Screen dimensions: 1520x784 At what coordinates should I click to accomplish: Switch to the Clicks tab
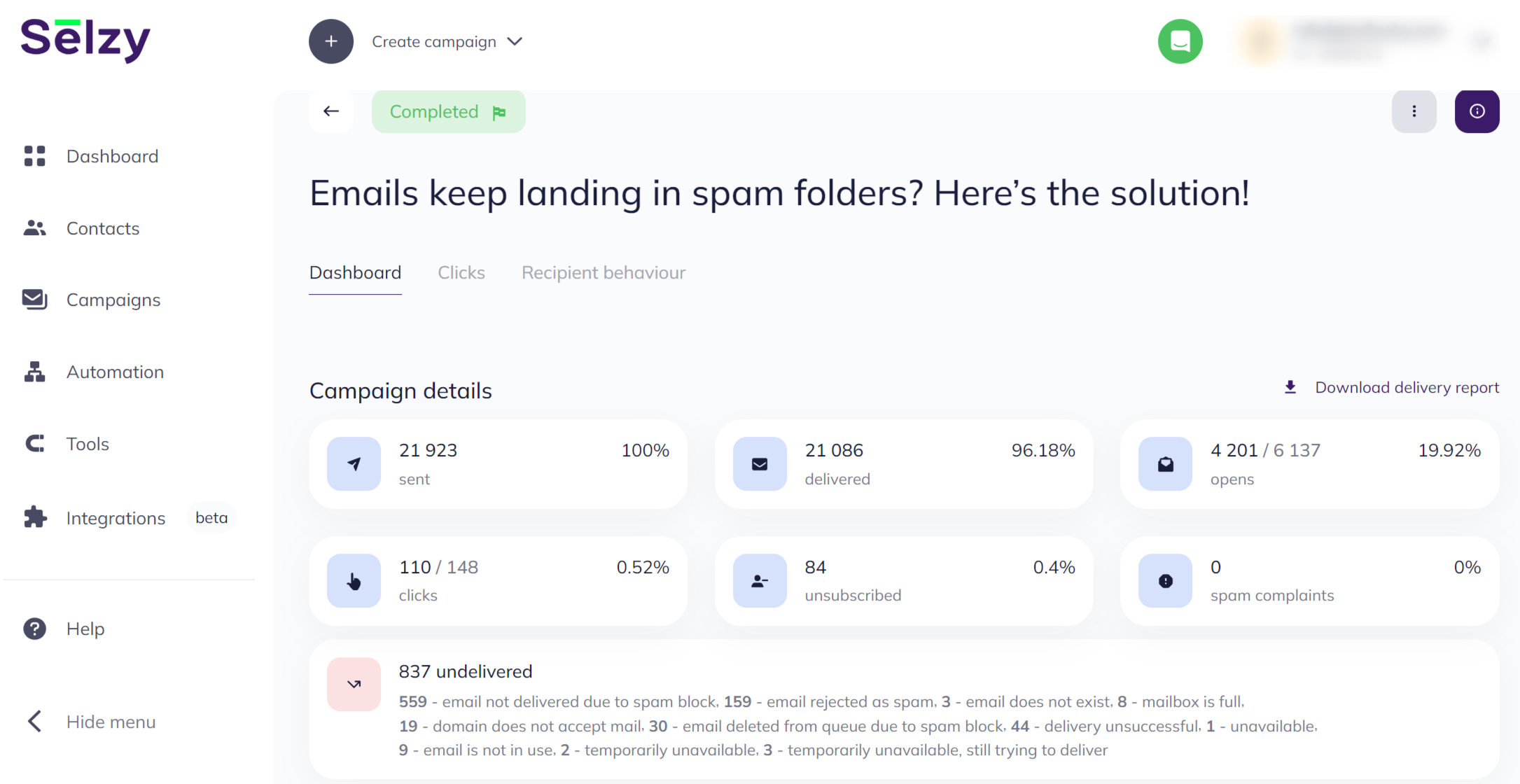click(461, 272)
